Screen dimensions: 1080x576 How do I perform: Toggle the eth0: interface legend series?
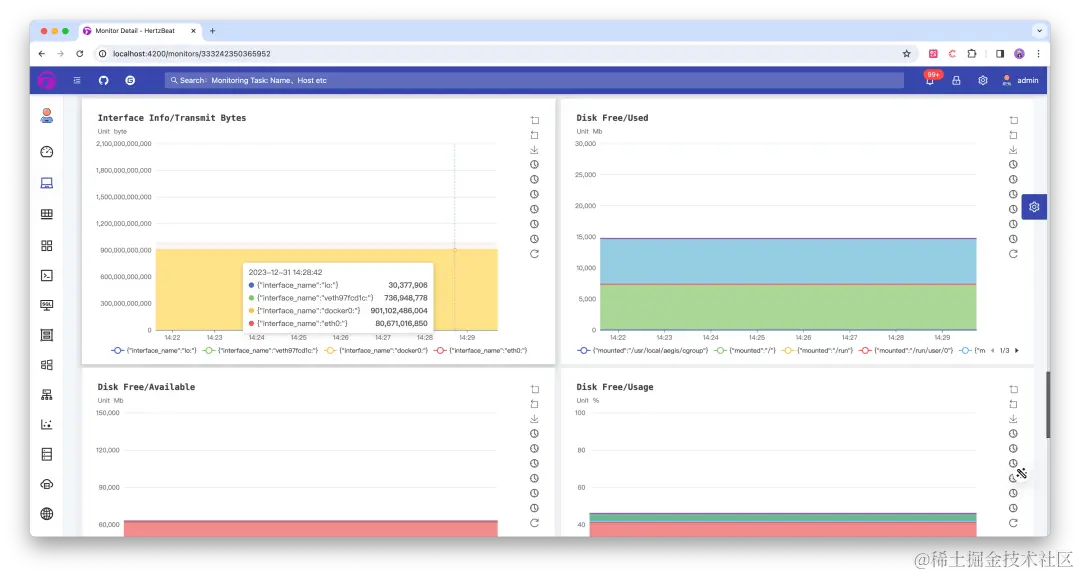[x=481, y=351]
